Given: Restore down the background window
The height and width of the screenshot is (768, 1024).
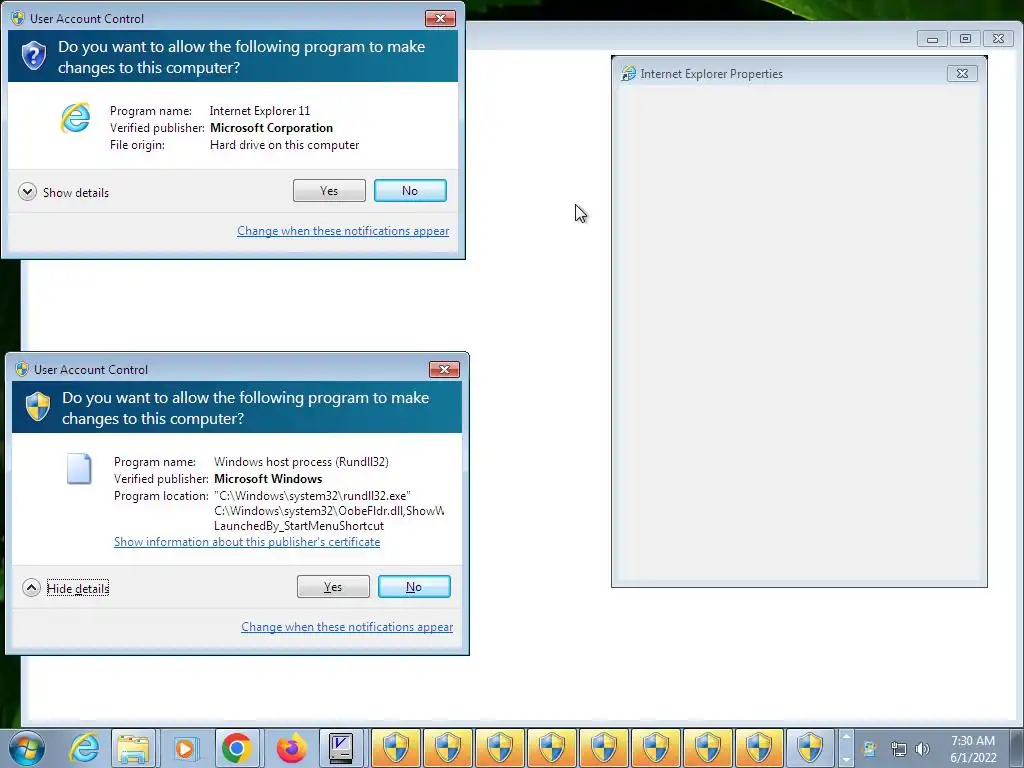Looking at the screenshot, I should 965,39.
